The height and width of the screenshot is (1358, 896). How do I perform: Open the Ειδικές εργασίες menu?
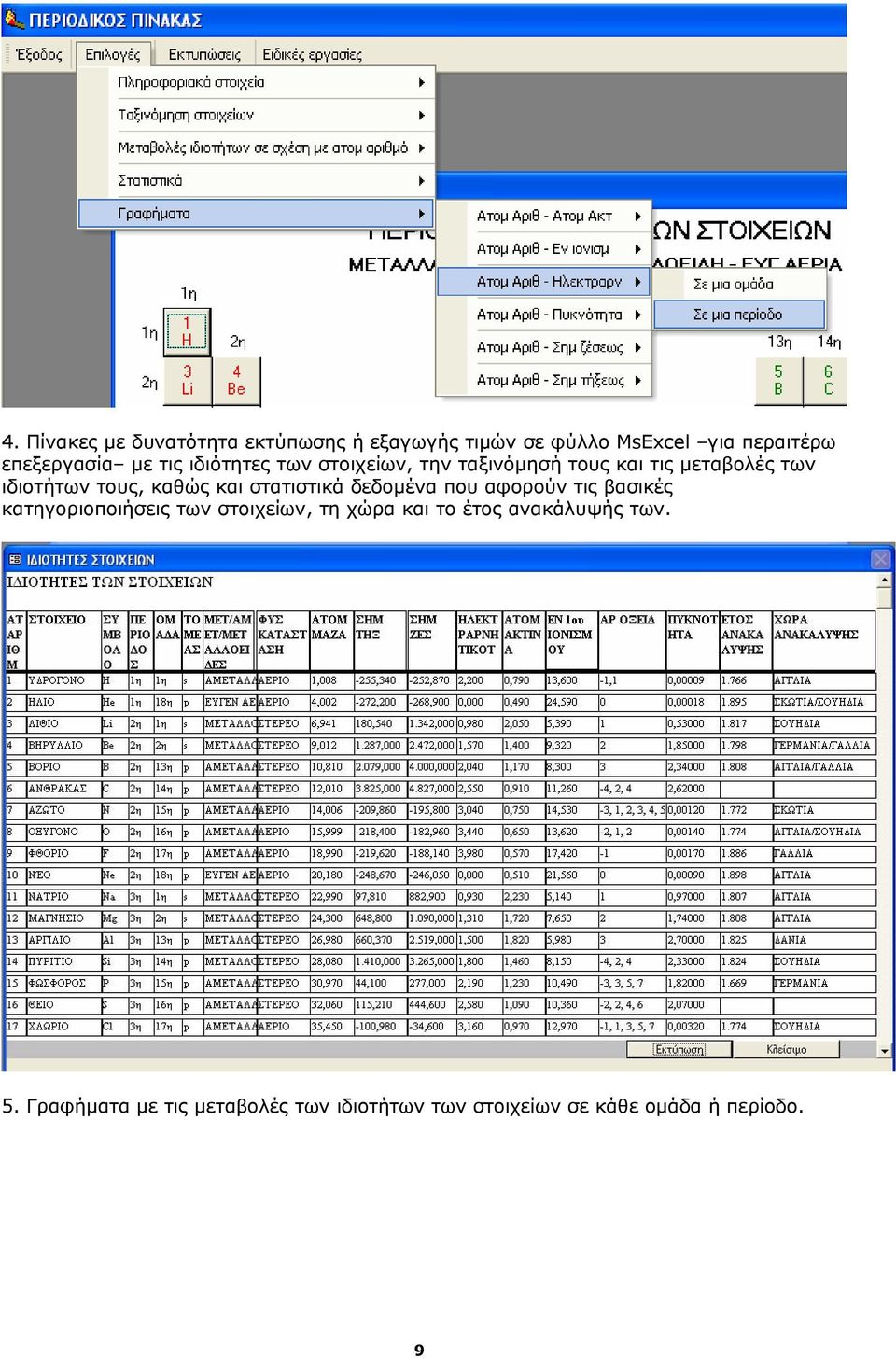click(x=312, y=54)
